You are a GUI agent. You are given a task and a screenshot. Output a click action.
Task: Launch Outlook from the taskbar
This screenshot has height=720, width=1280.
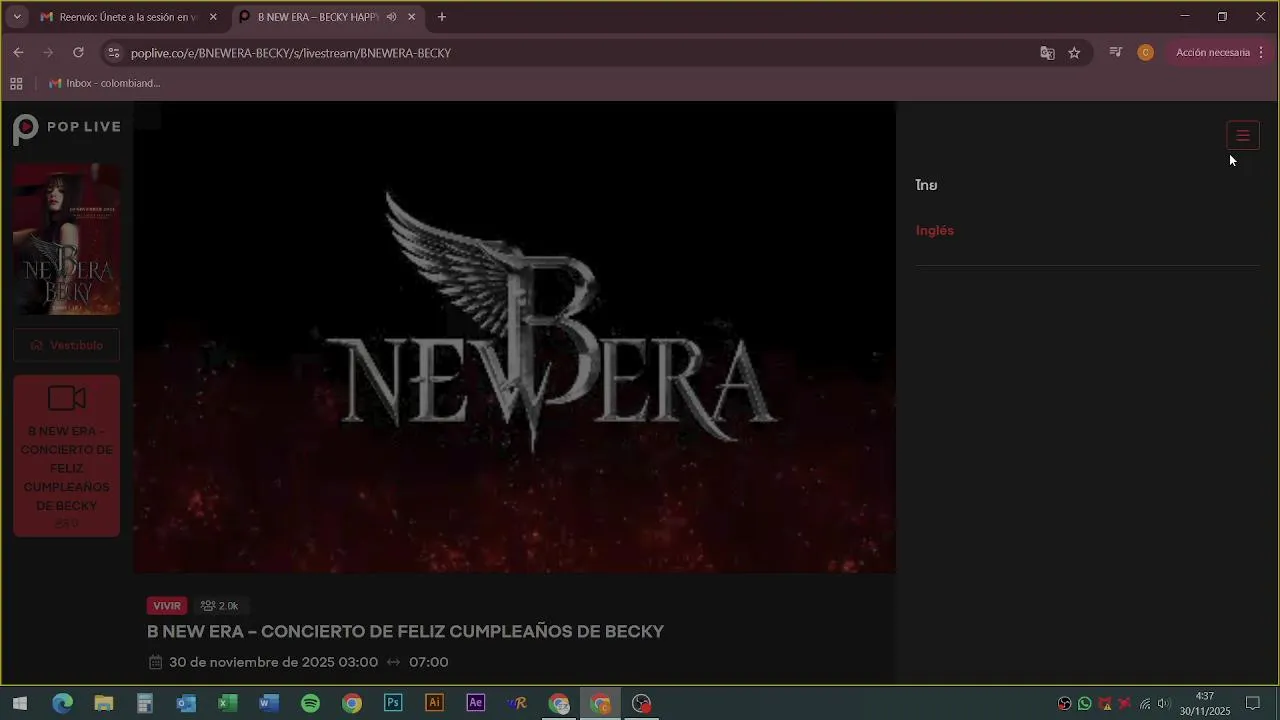pyautogui.click(x=186, y=703)
